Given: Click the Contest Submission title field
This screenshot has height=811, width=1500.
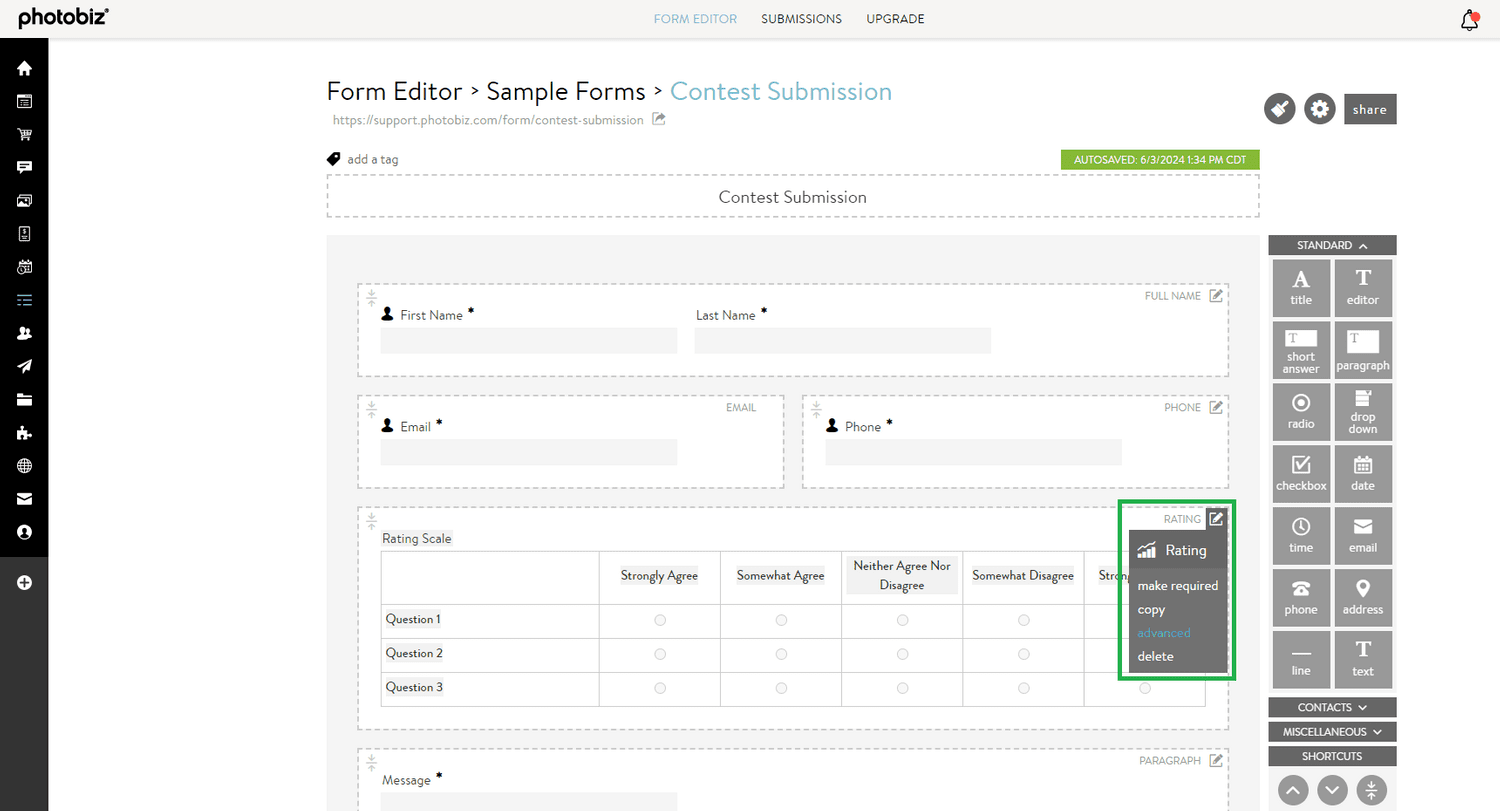Looking at the screenshot, I should [792, 197].
